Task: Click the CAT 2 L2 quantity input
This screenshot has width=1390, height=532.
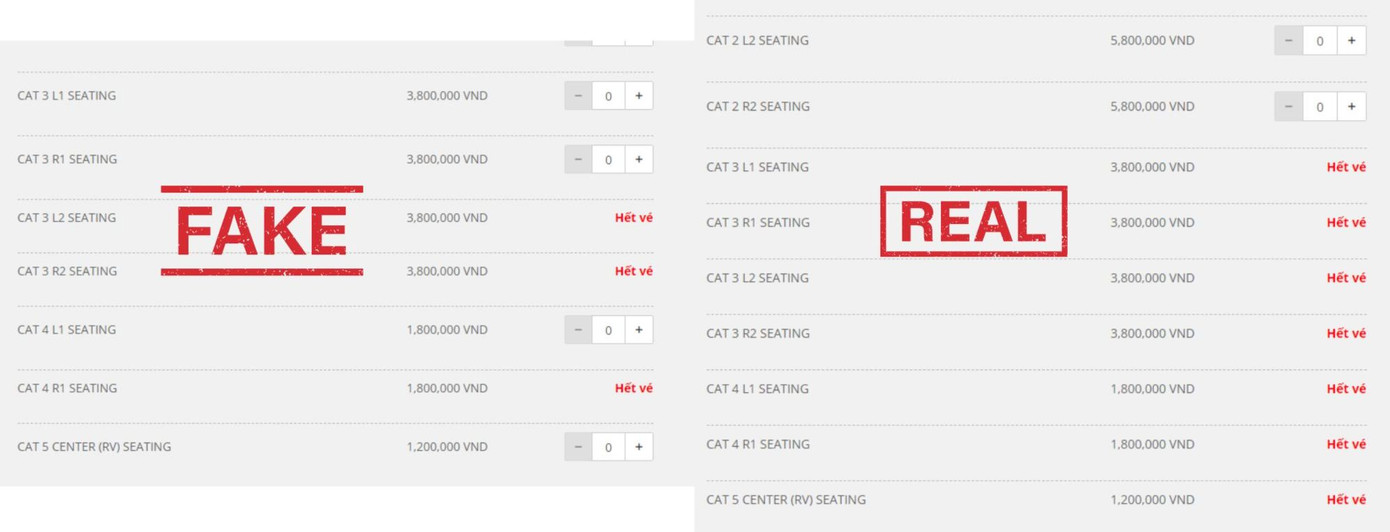Action: pyautogui.click(x=1320, y=41)
